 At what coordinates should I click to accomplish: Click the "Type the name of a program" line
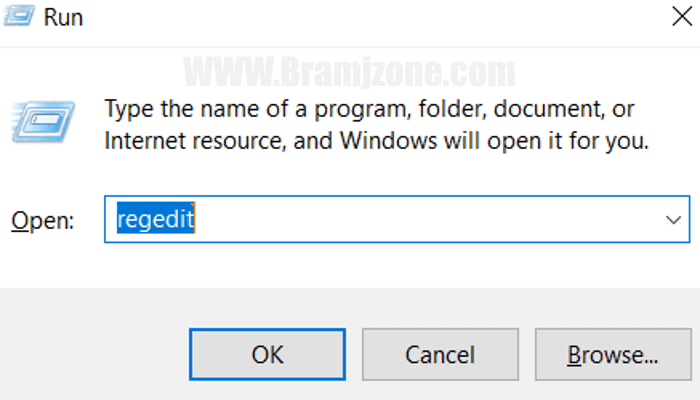(x=369, y=109)
